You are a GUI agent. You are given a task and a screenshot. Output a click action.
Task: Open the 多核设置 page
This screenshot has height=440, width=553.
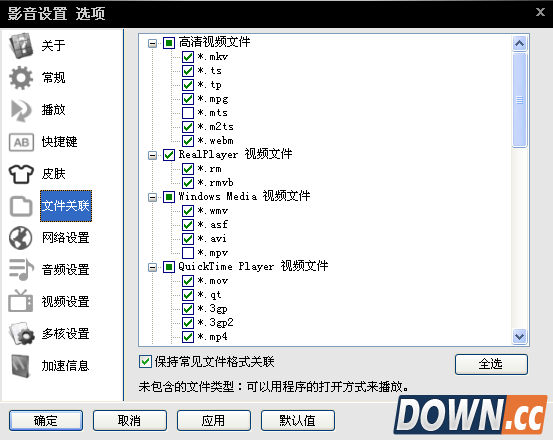(65, 334)
